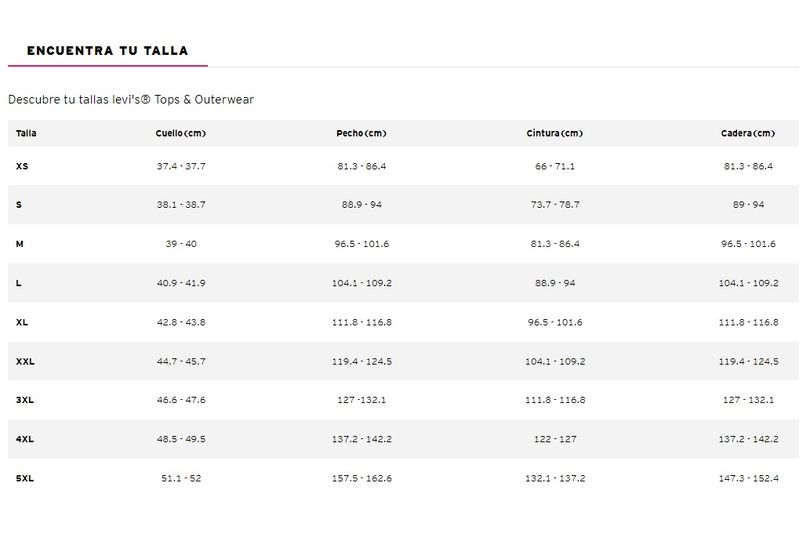Select waist value 73.7 - 78.7 cell
The width and height of the screenshot is (800, 552).
point(555,205)
